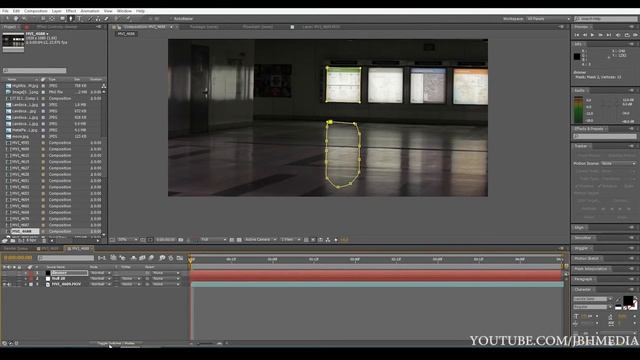Switch to the Project panel tab
640x360 pixels.
pyautogui.click(x=9, y=27)
